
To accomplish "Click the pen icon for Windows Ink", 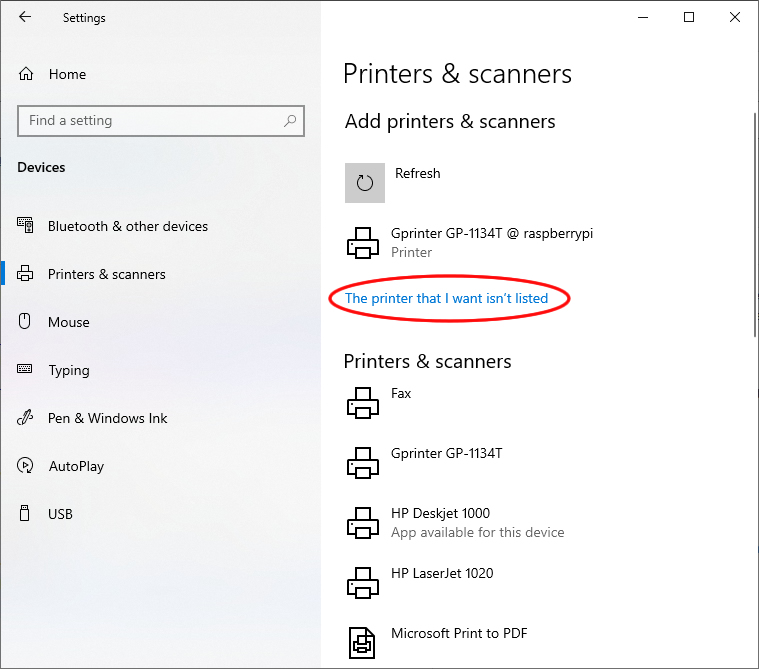I will [25, 417].
